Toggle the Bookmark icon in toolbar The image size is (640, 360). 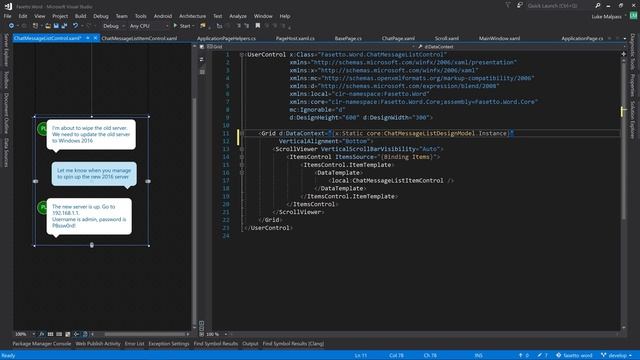click(258, 26)
